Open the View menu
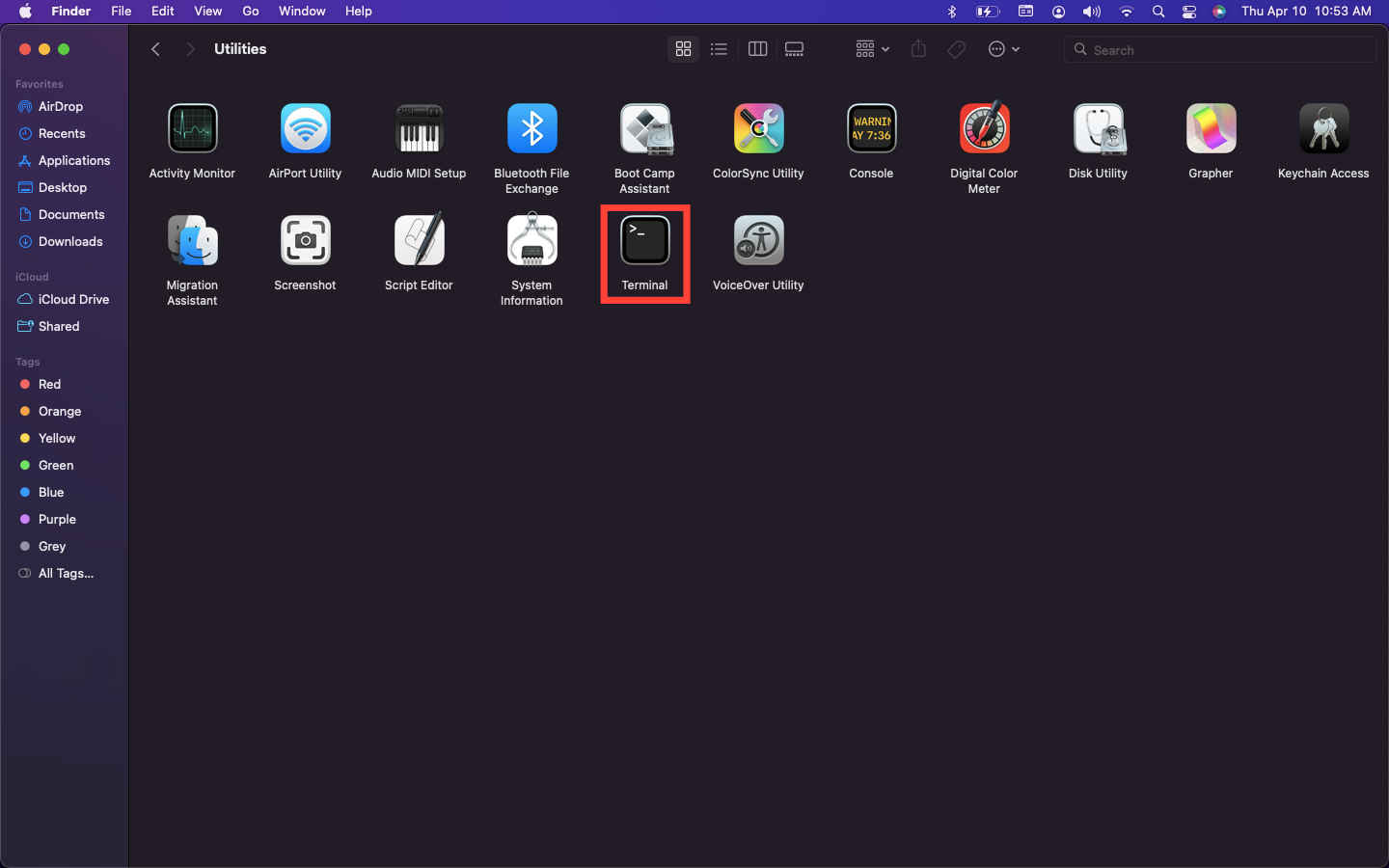This screenshot has height=868, width=1389. pyautogui.click(x=207, y=12)
